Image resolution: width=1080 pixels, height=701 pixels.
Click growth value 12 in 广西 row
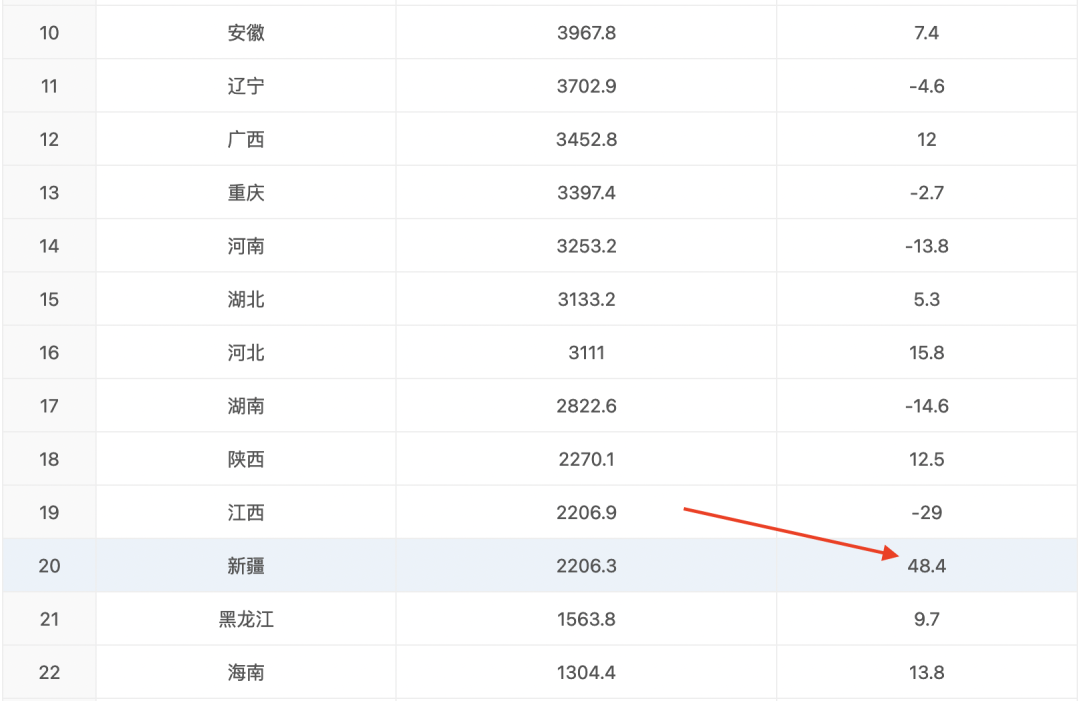pyautogui.click(x=926, y=139)
